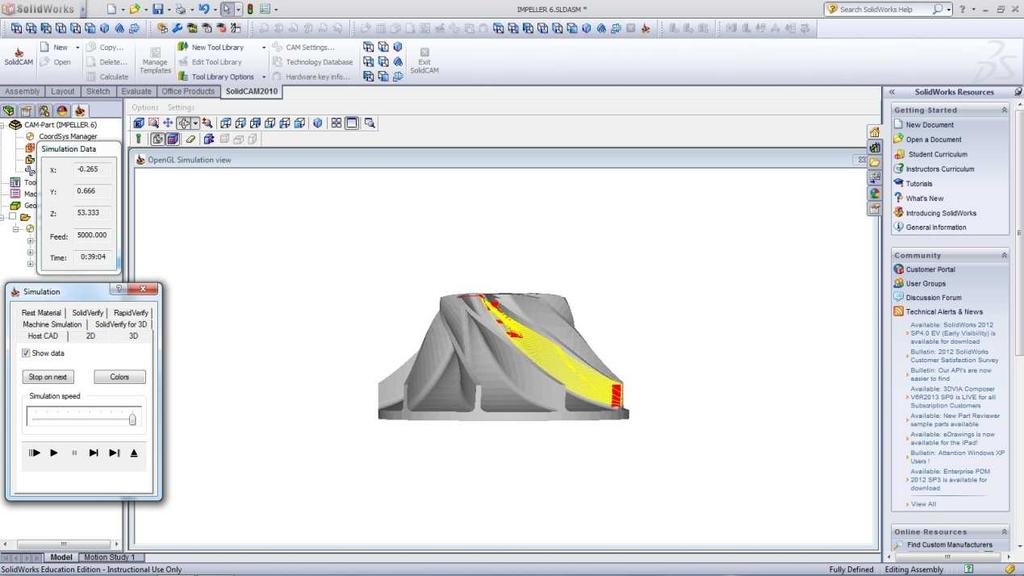This screenshot has height=576, width=1024.
Task: Click the Options menu in simulation view
Action: coord(145,108)
